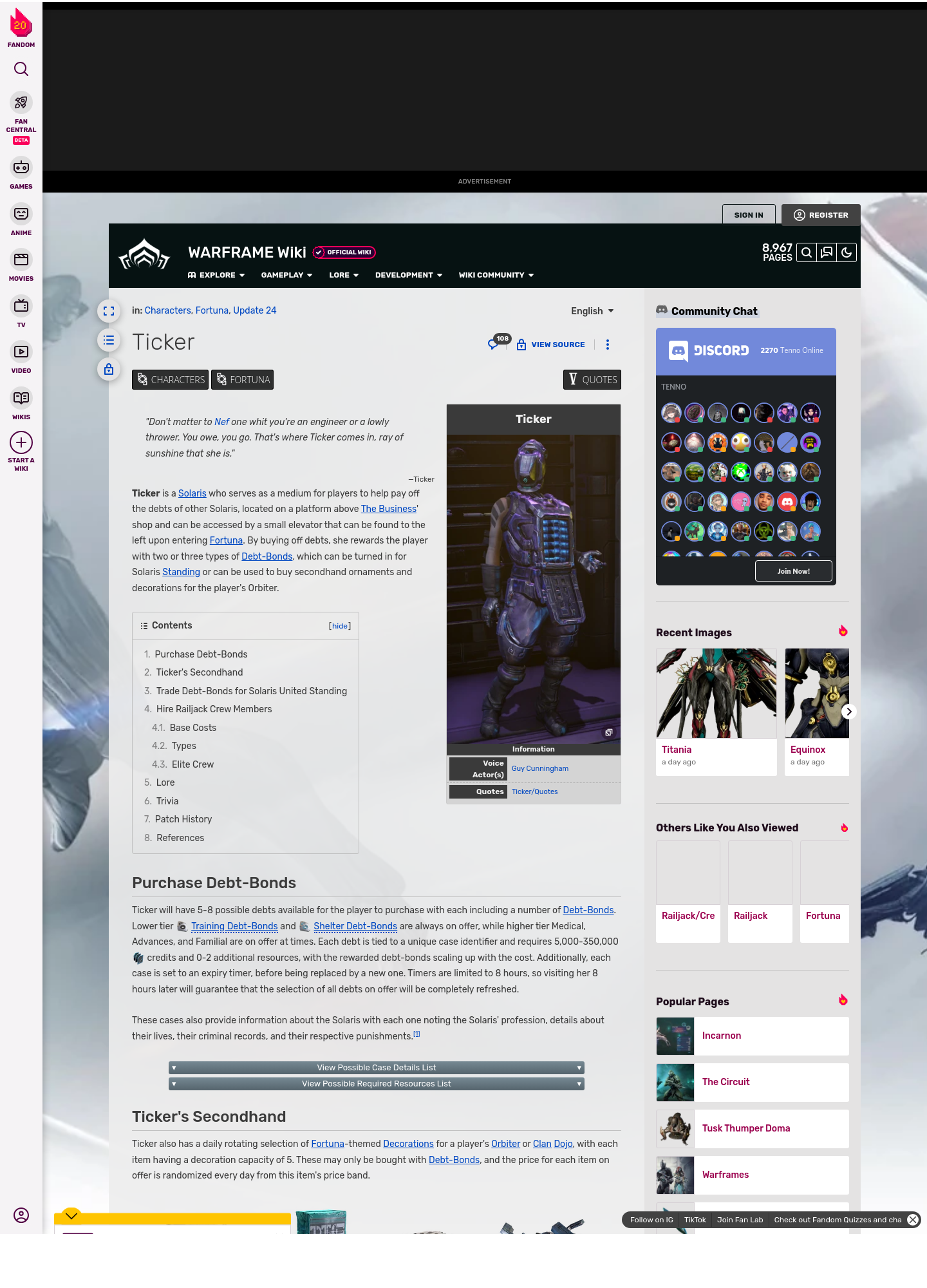Open Titania recent image thumbnail
927x1288 pixels.
coord(716,693)
